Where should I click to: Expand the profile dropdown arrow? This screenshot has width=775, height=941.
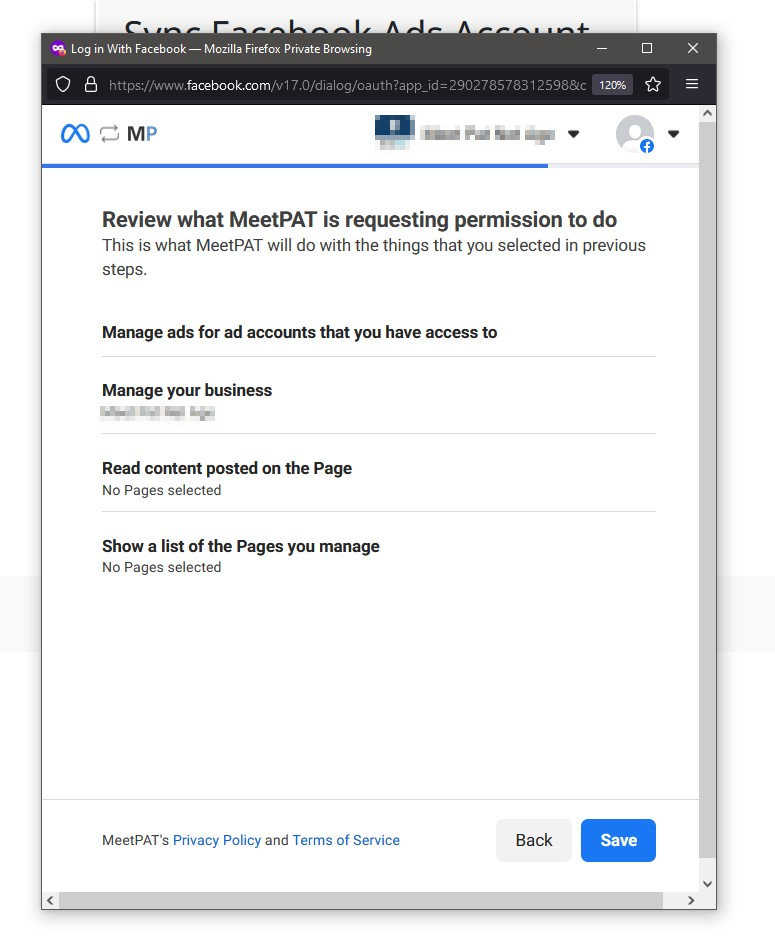(673, 134)
